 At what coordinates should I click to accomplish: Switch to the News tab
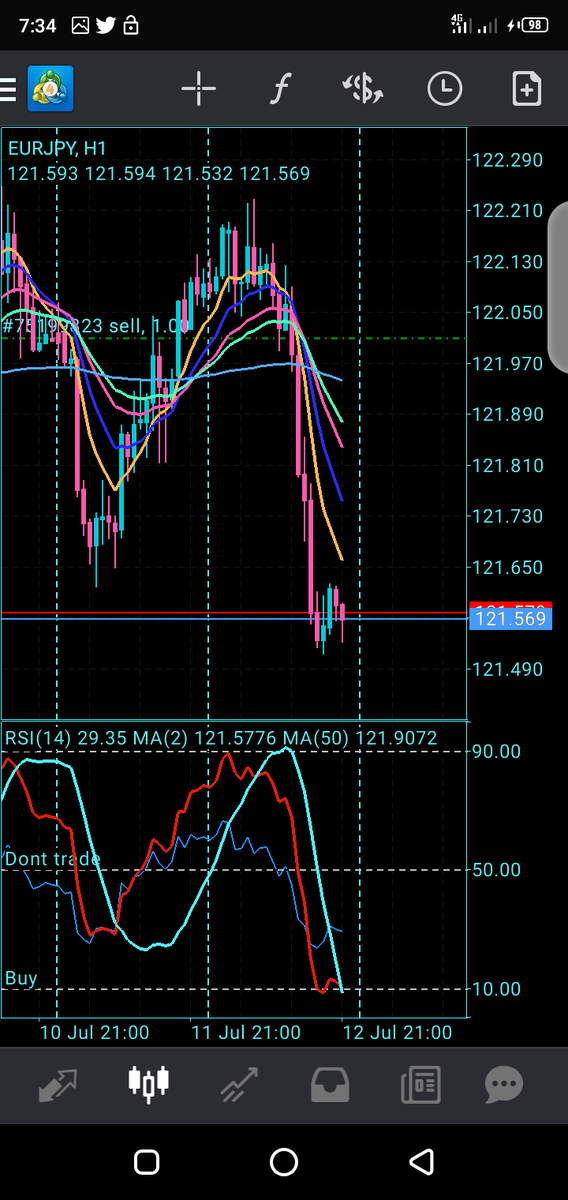coord(420,1084)
